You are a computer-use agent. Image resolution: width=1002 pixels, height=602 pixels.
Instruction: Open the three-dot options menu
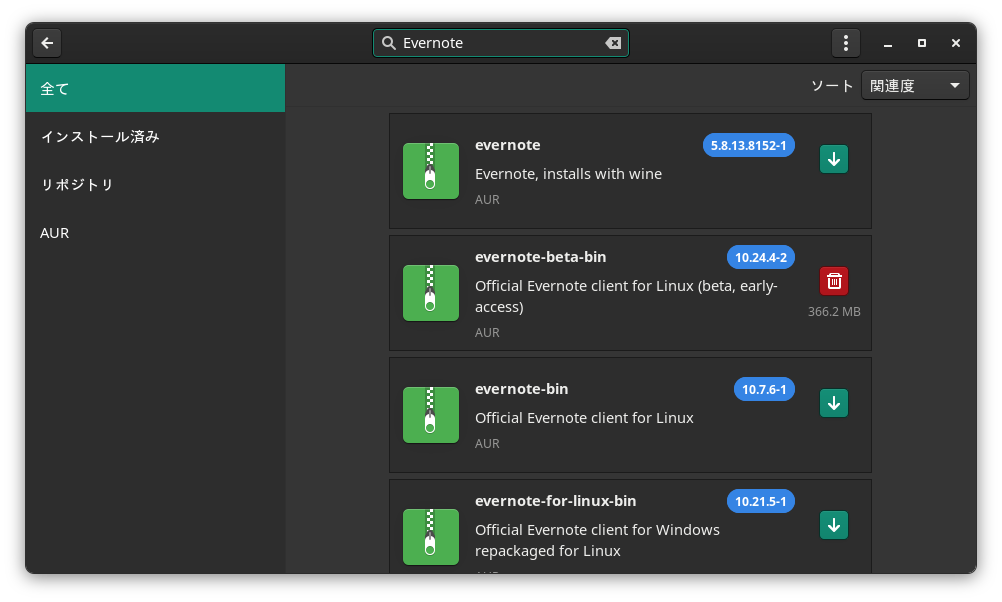point(845,43)
